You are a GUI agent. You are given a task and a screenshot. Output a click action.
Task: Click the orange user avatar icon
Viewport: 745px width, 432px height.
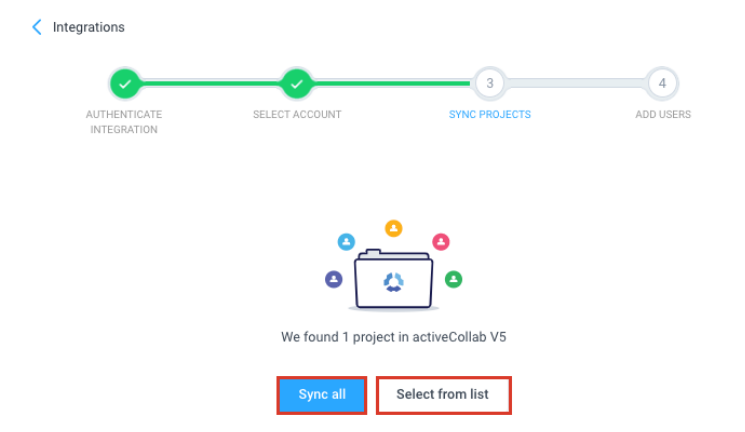pos(394,228)
